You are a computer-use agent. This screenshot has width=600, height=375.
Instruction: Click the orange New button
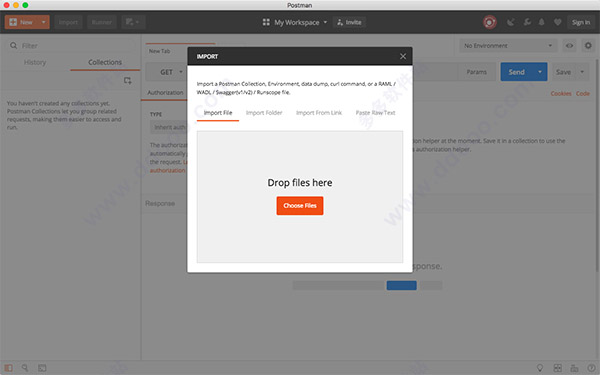[x=21, y=22]
